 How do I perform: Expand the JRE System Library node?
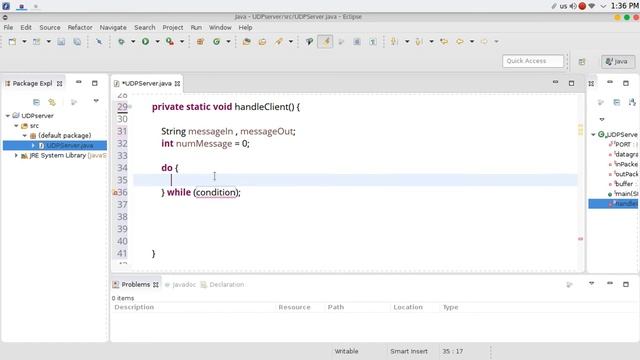pyautogui.click(x=16, y=156)
